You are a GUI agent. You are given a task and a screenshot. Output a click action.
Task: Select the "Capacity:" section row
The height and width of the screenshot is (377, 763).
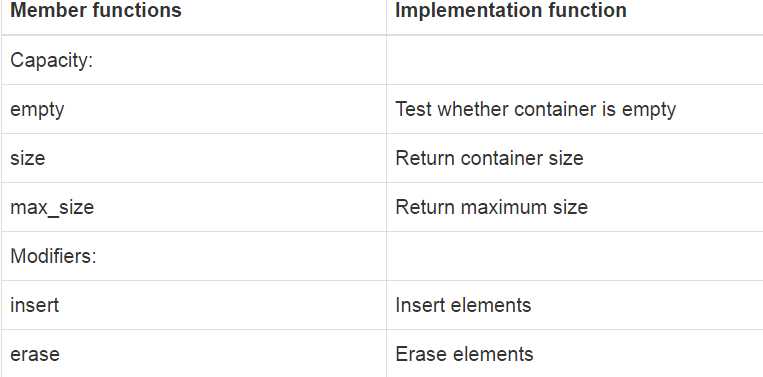[382, 60]
